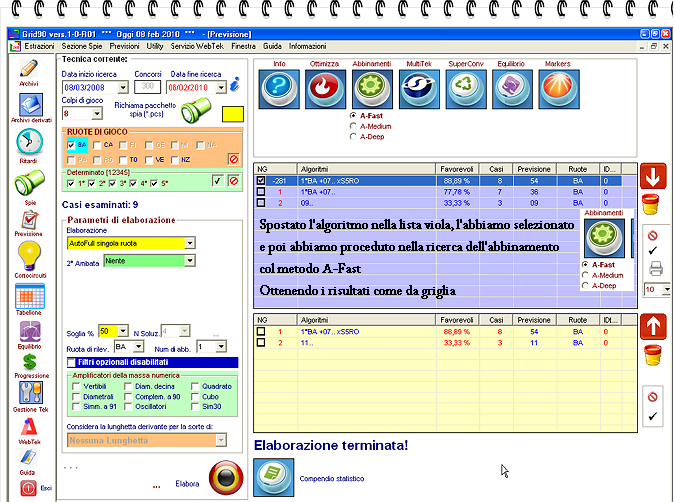
Task: Open the Informazioni menu
Action: (x=307, y=46)
